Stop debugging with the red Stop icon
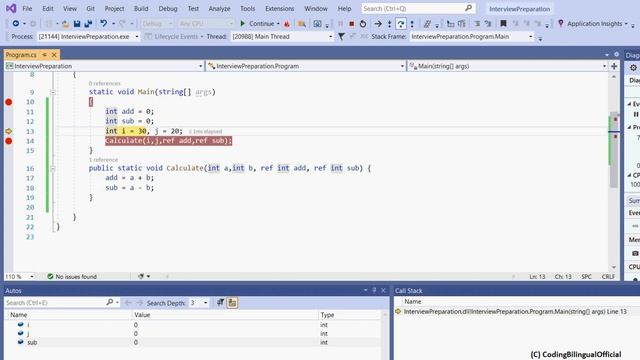 (x=351, y=24)
